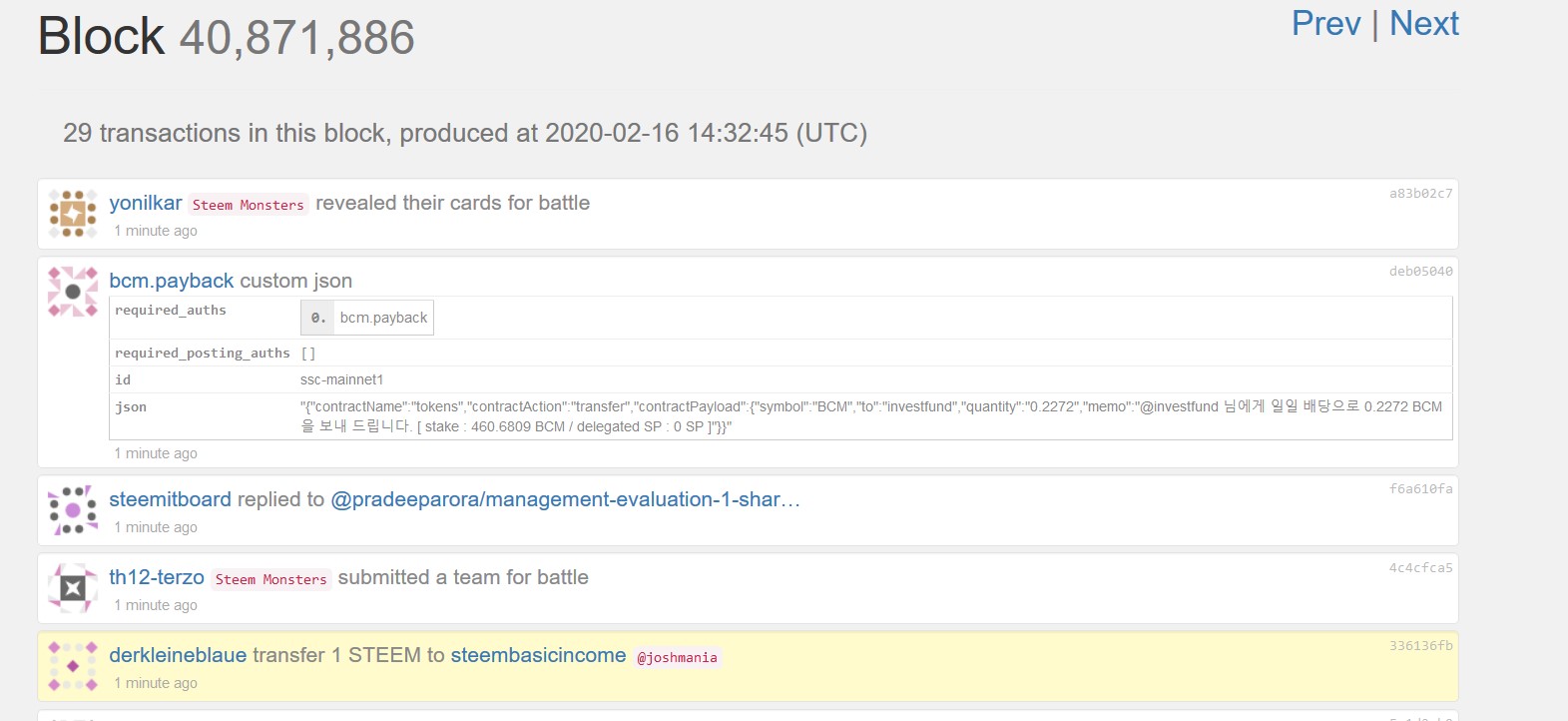Click steemitboard's avatar identicon
Image resolution: width=1568 pixels, height=721 pixels.
point(73,510)
